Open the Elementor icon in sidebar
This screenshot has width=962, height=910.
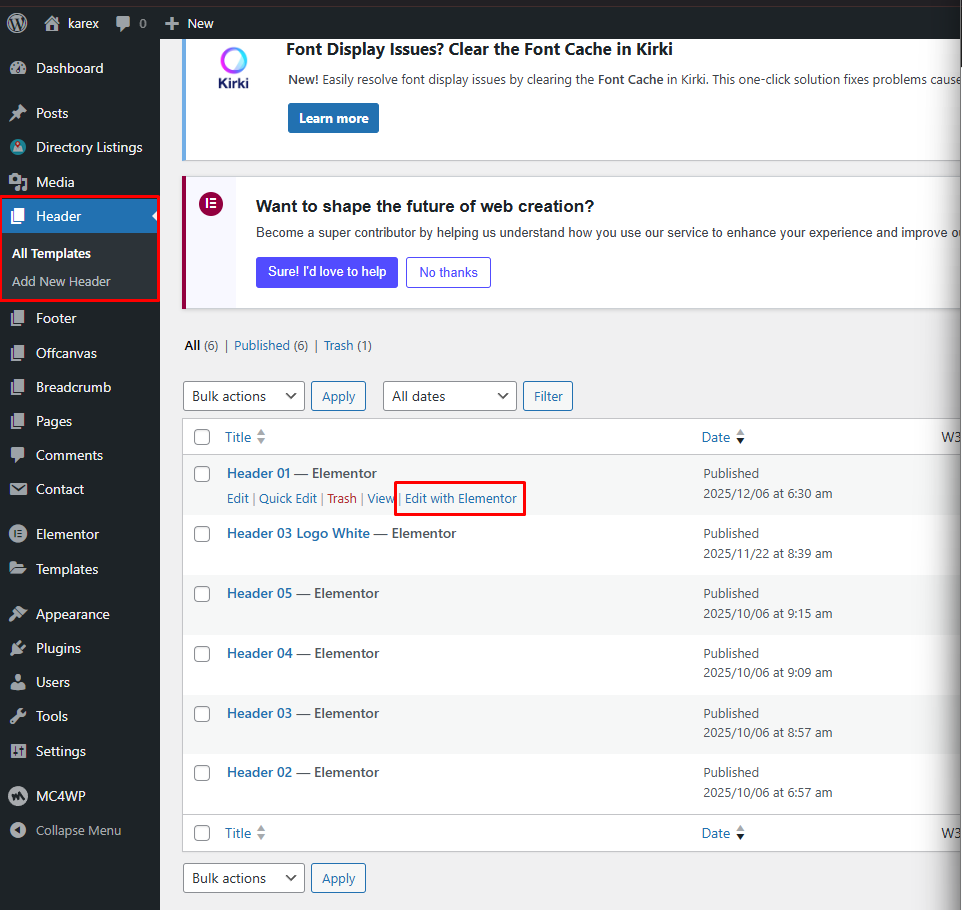point(17,534)
